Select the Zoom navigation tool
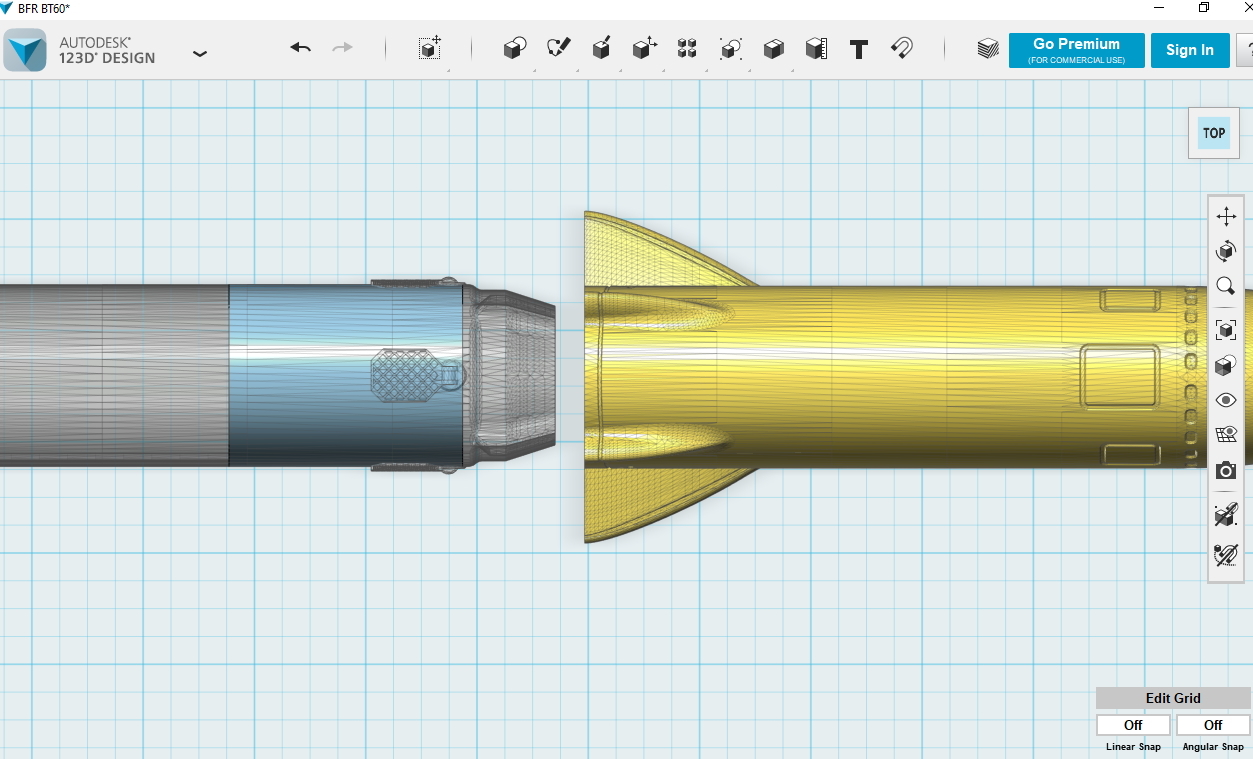Viewport: 1253px width, 759px height. tap(1226, 286)
